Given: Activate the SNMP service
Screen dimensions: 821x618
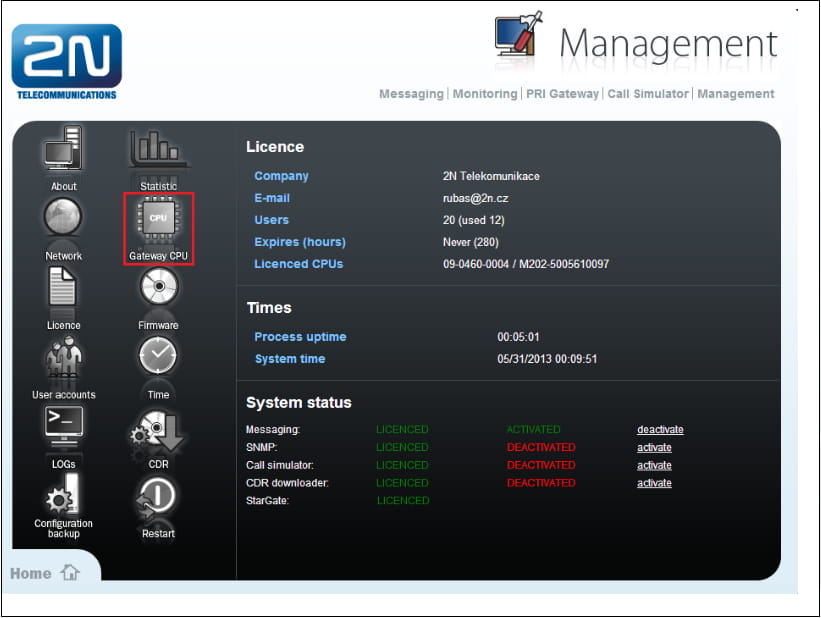Looking at the screenshot, I should pos(654,447).
